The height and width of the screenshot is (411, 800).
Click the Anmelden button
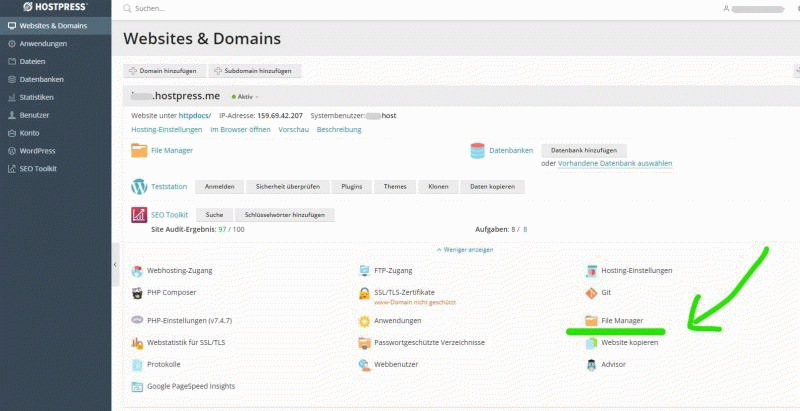[x=220, y=187]
